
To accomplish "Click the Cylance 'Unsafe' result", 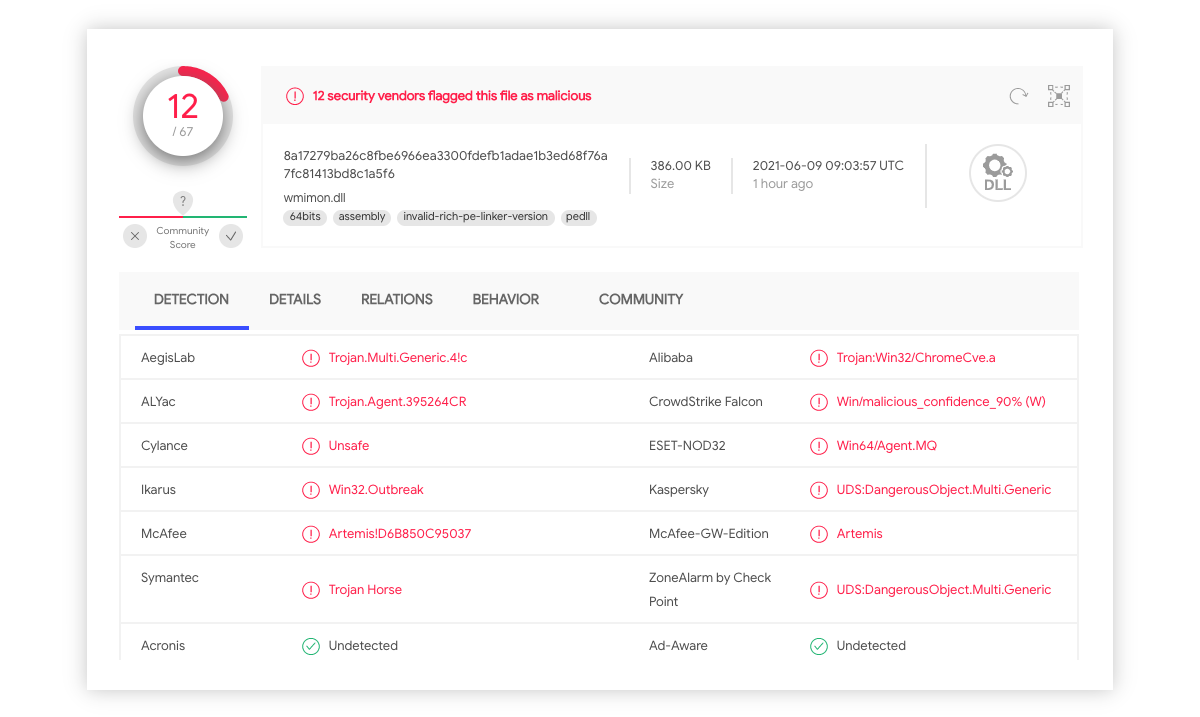I will point(349,446).
